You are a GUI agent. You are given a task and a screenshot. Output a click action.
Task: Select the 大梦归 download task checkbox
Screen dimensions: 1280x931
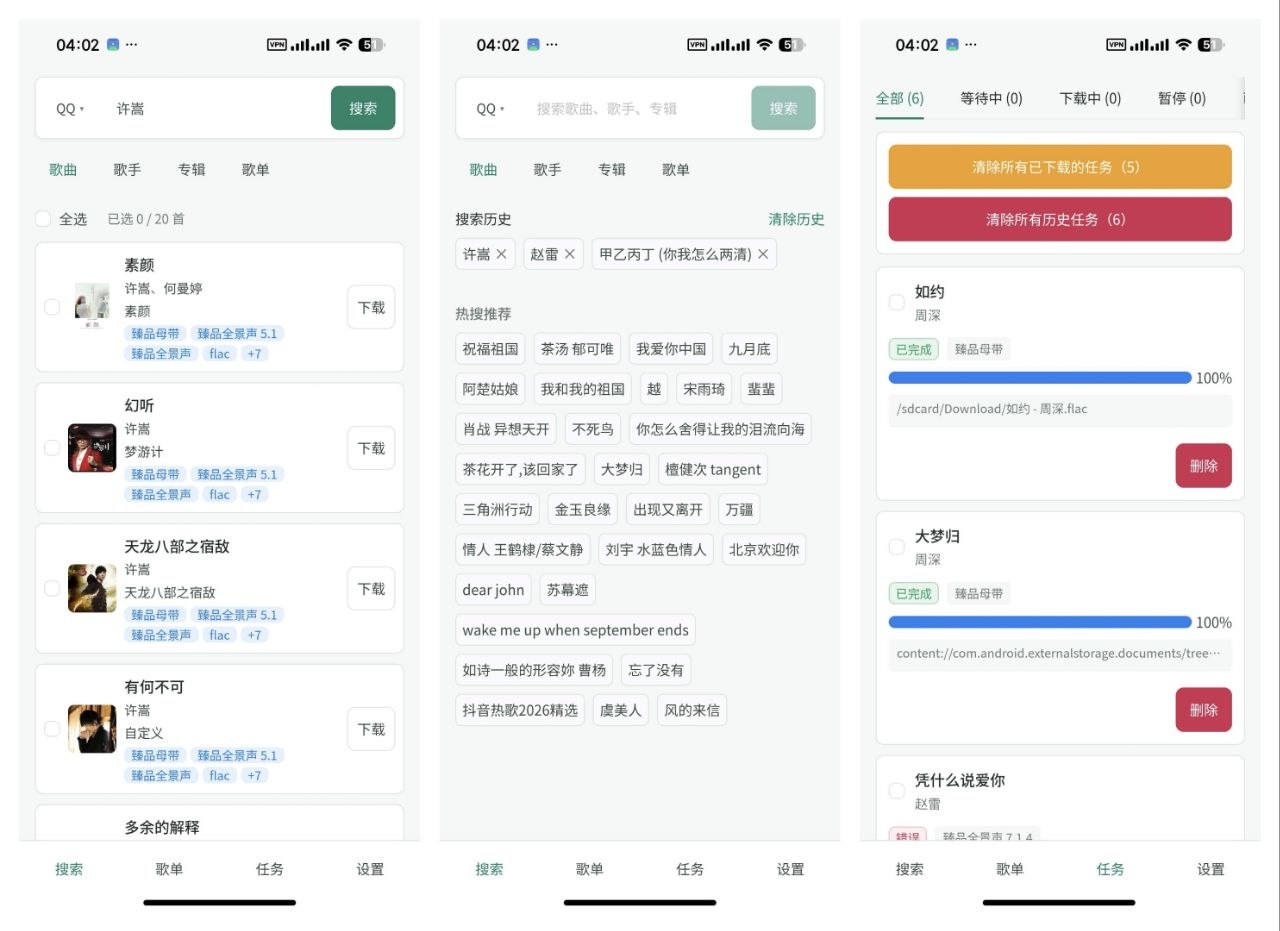point(897,546)
